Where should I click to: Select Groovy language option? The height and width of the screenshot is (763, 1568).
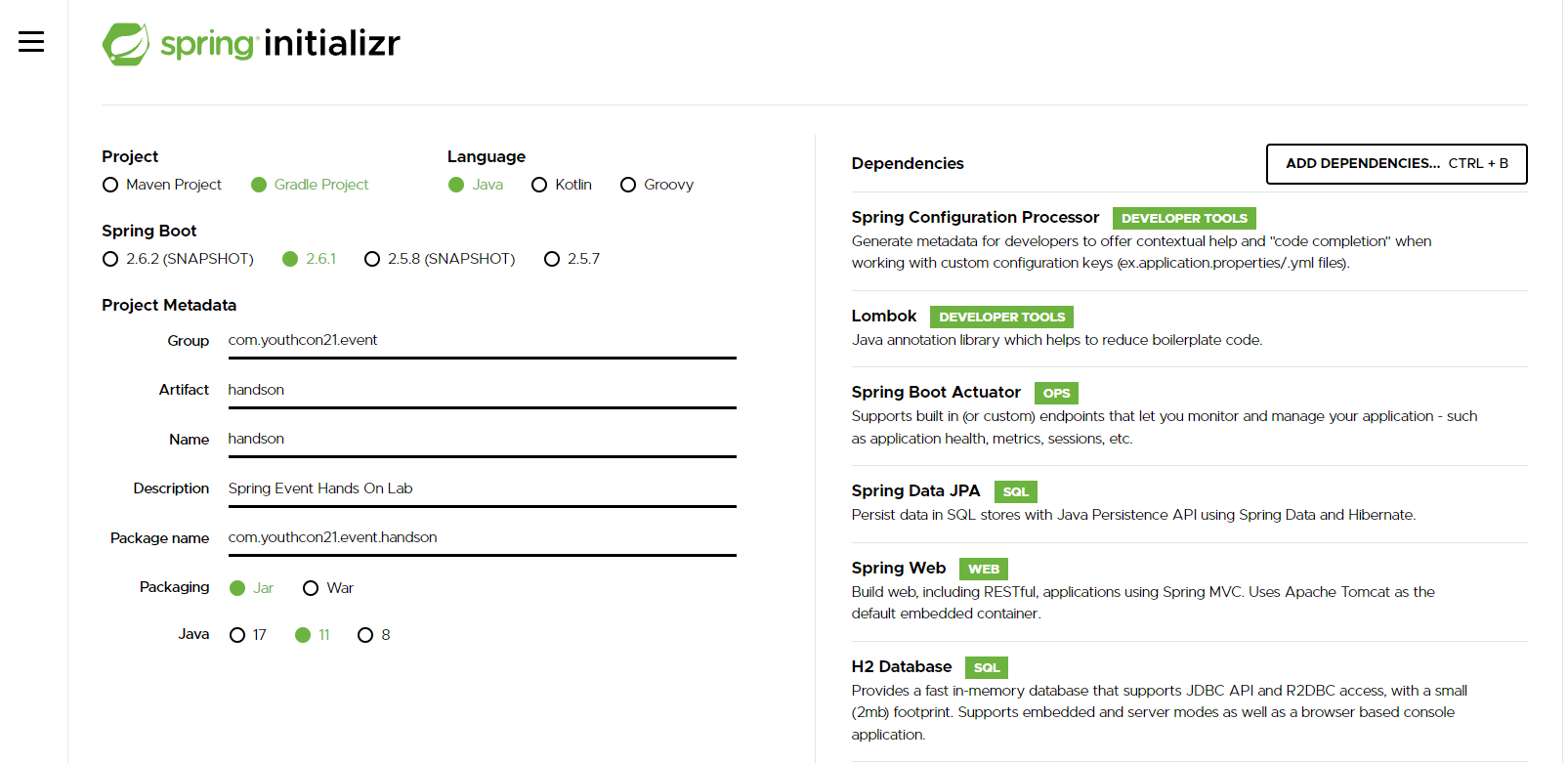628,186
